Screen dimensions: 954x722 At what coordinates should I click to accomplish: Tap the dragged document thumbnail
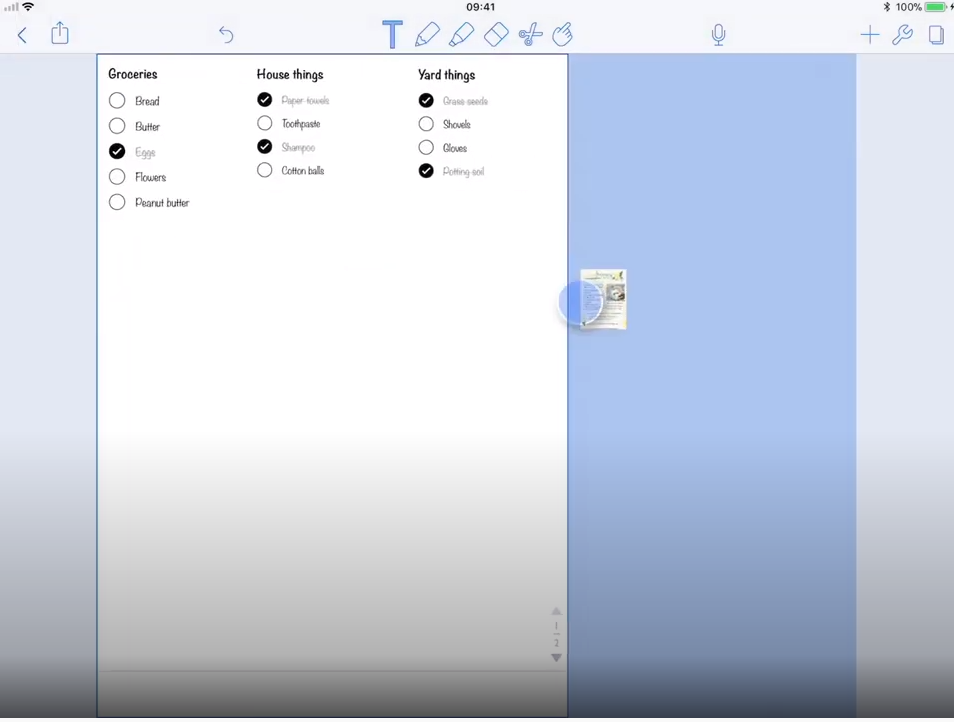pyautogui.click(x=603, y=299)
